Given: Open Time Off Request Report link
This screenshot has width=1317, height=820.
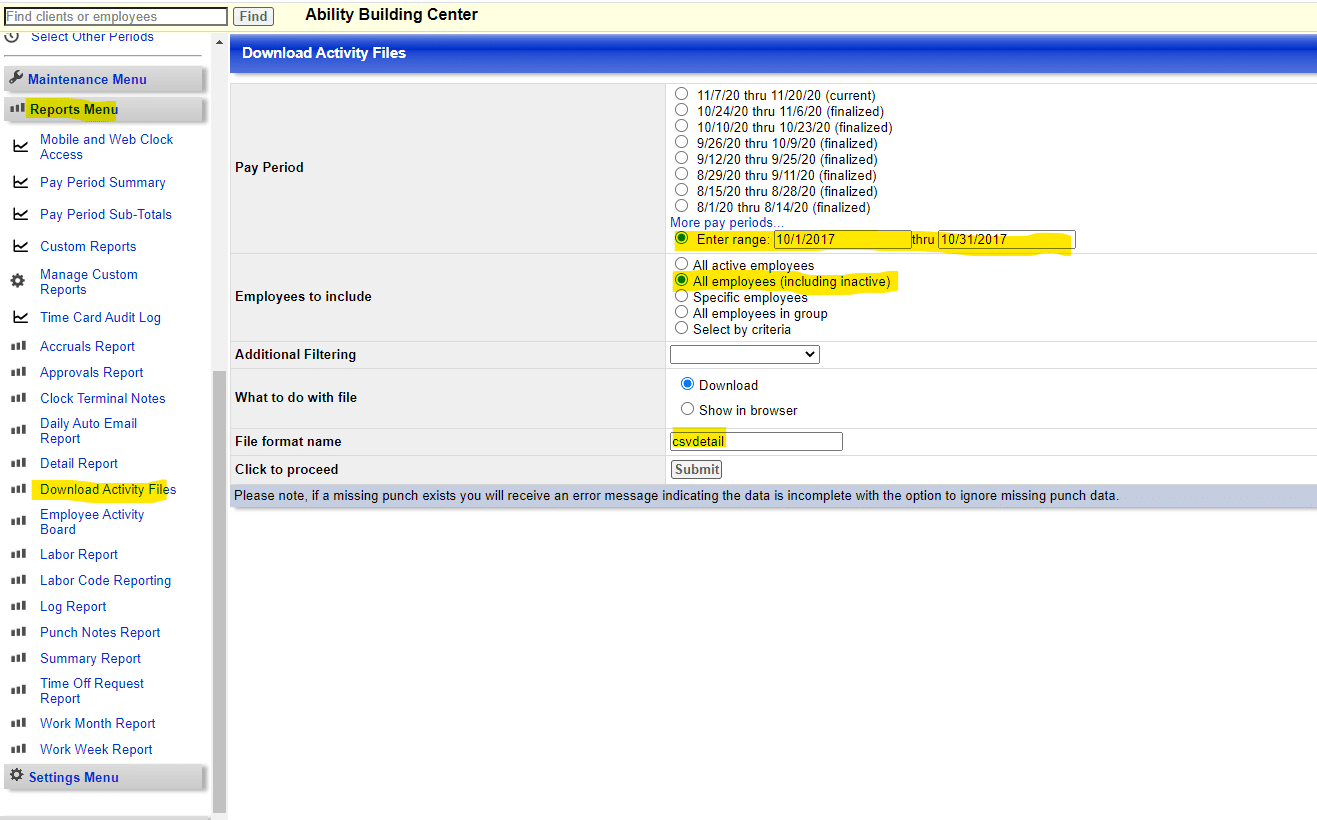Looking at the screenshot, I should click(92, 691).
